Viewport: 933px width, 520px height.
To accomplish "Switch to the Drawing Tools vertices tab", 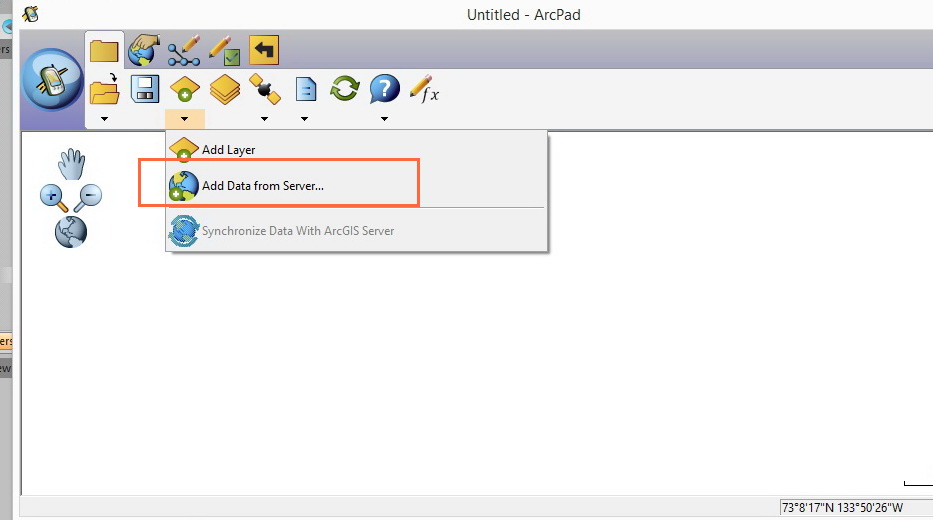I will (183, 51).
